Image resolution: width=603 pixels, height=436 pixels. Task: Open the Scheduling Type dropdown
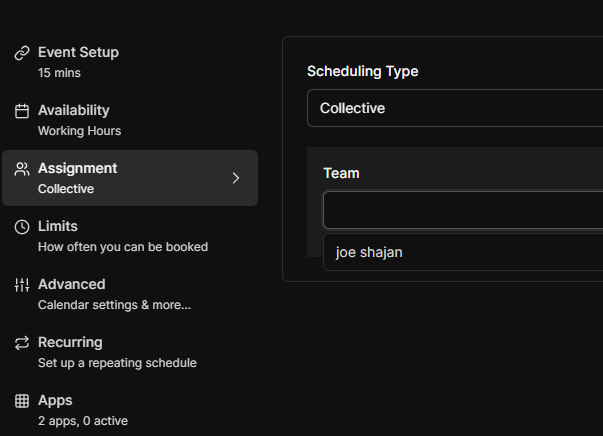pos(455,108)
